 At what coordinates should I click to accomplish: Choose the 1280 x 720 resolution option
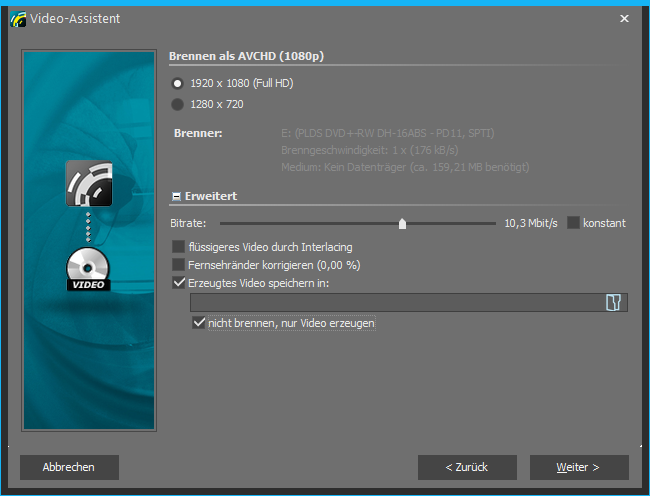178,104
